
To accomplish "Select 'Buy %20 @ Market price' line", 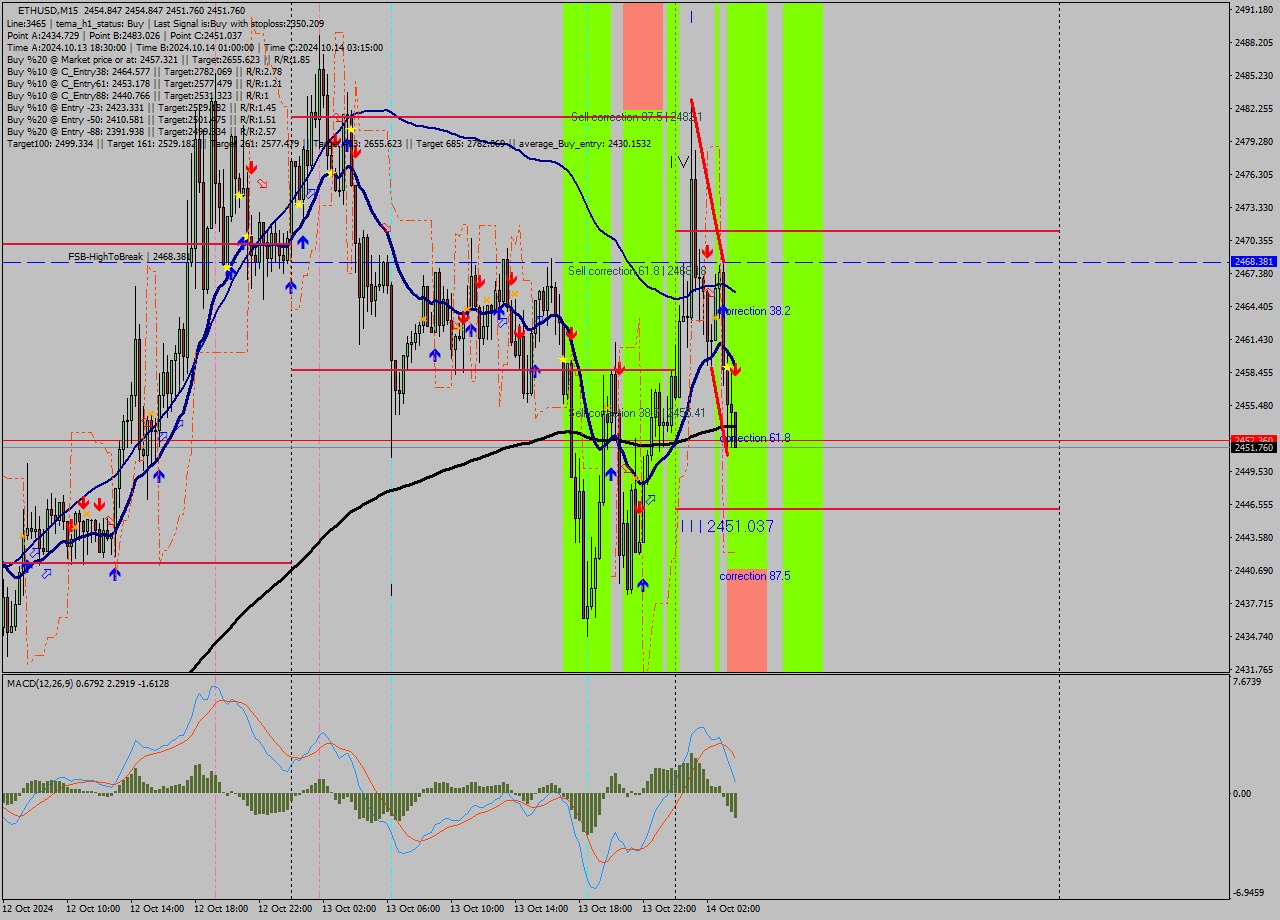I will pos(158,59).
